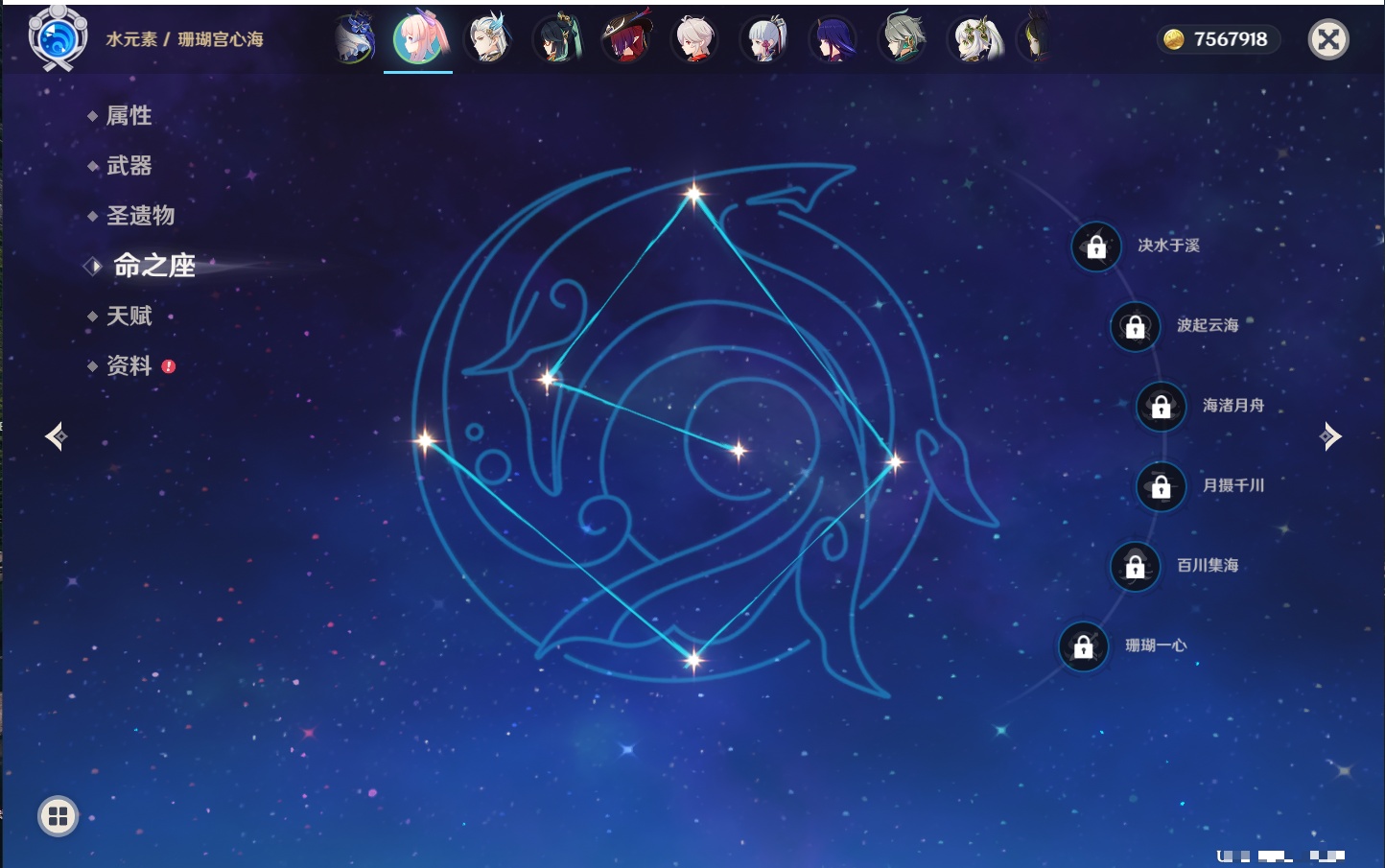
Task: Select the pink-haired Kokomi avatar
Action: coord(419,38)
